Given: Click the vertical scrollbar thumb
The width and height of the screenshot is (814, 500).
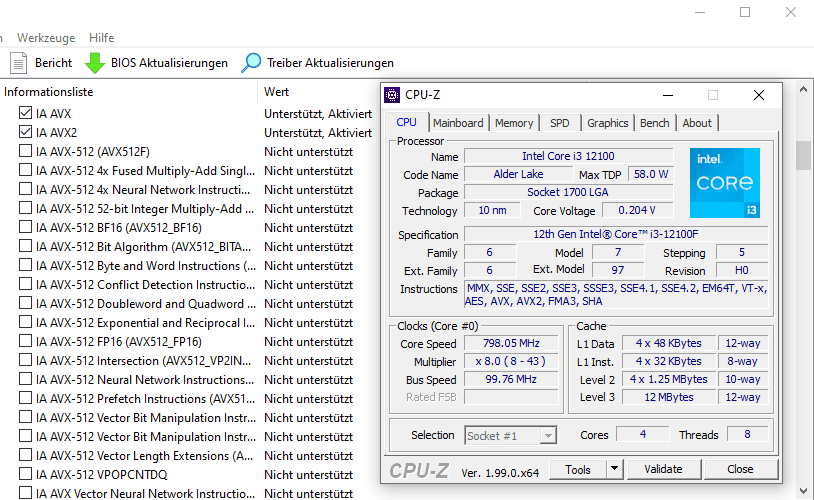Looking at the screenshot, I should [x=803, y=155].
